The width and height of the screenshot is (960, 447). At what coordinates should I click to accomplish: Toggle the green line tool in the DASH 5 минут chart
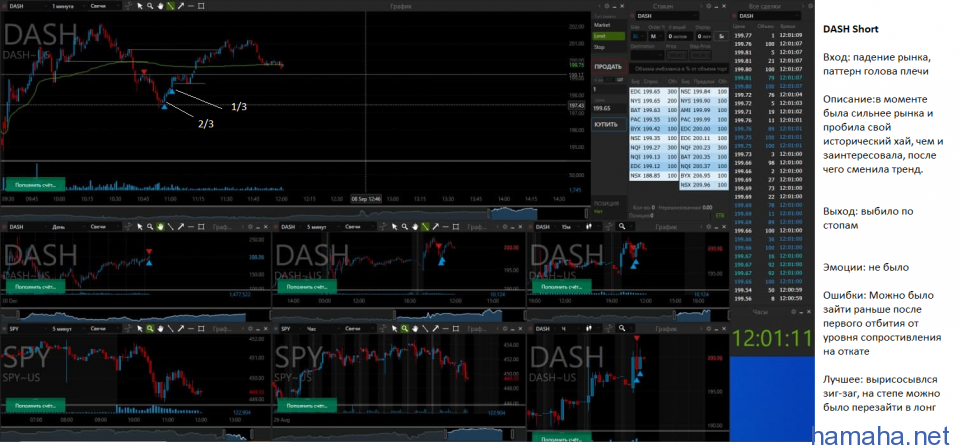[x=424, y=227]
